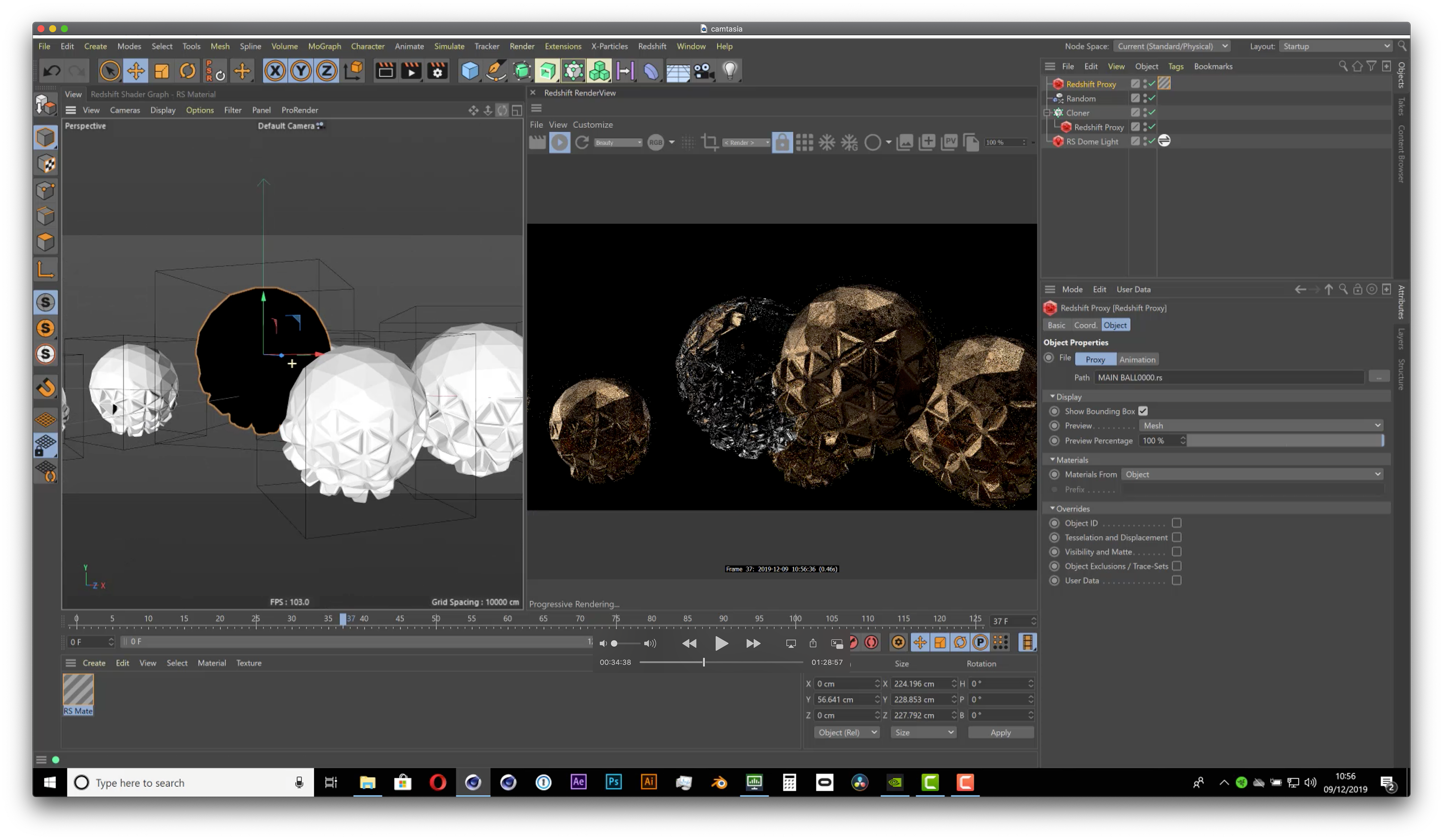Click the Windows Start button
1443x840 pixels.
pos(50,782)
